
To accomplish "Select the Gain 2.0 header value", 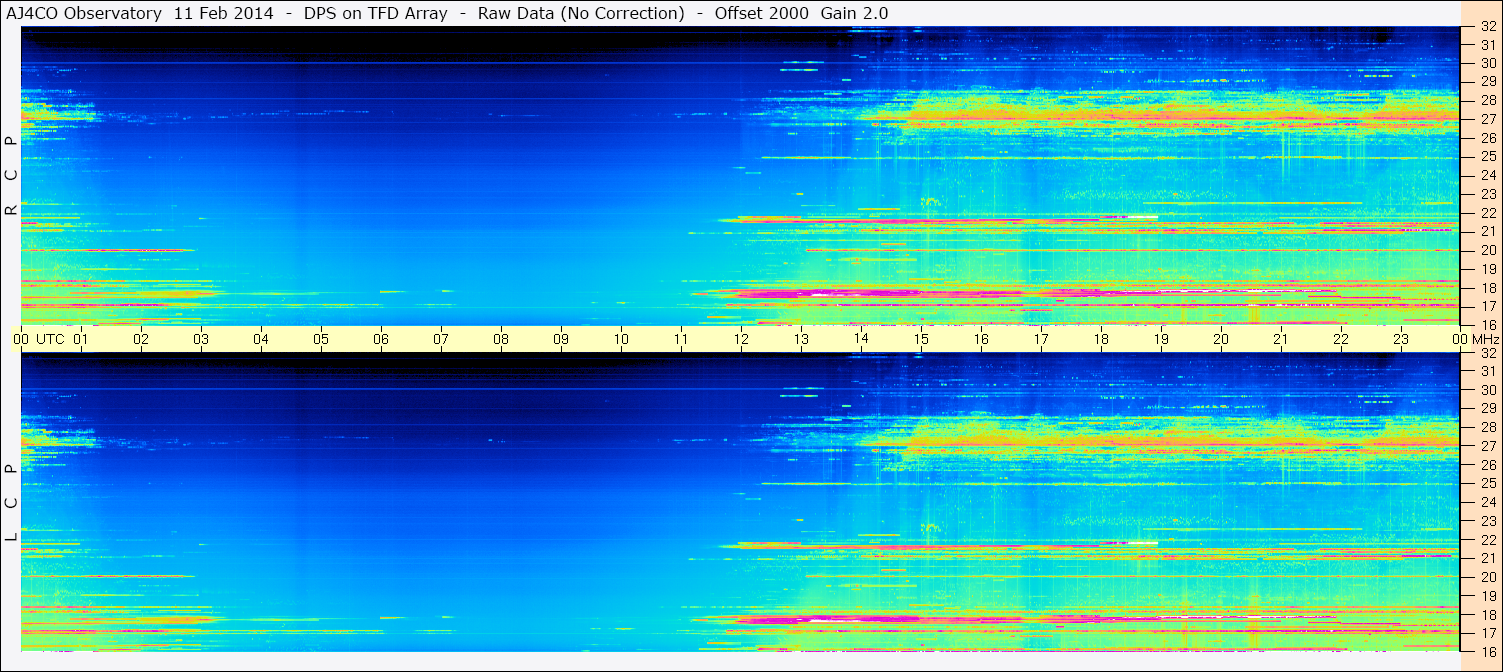I will tap(854, 13).
